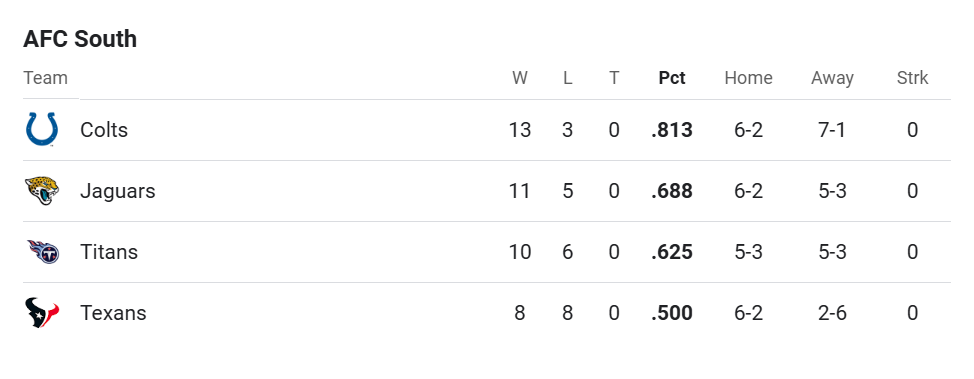
Task: Click the Colts horseshoe logo
Action: pos(42,130)
